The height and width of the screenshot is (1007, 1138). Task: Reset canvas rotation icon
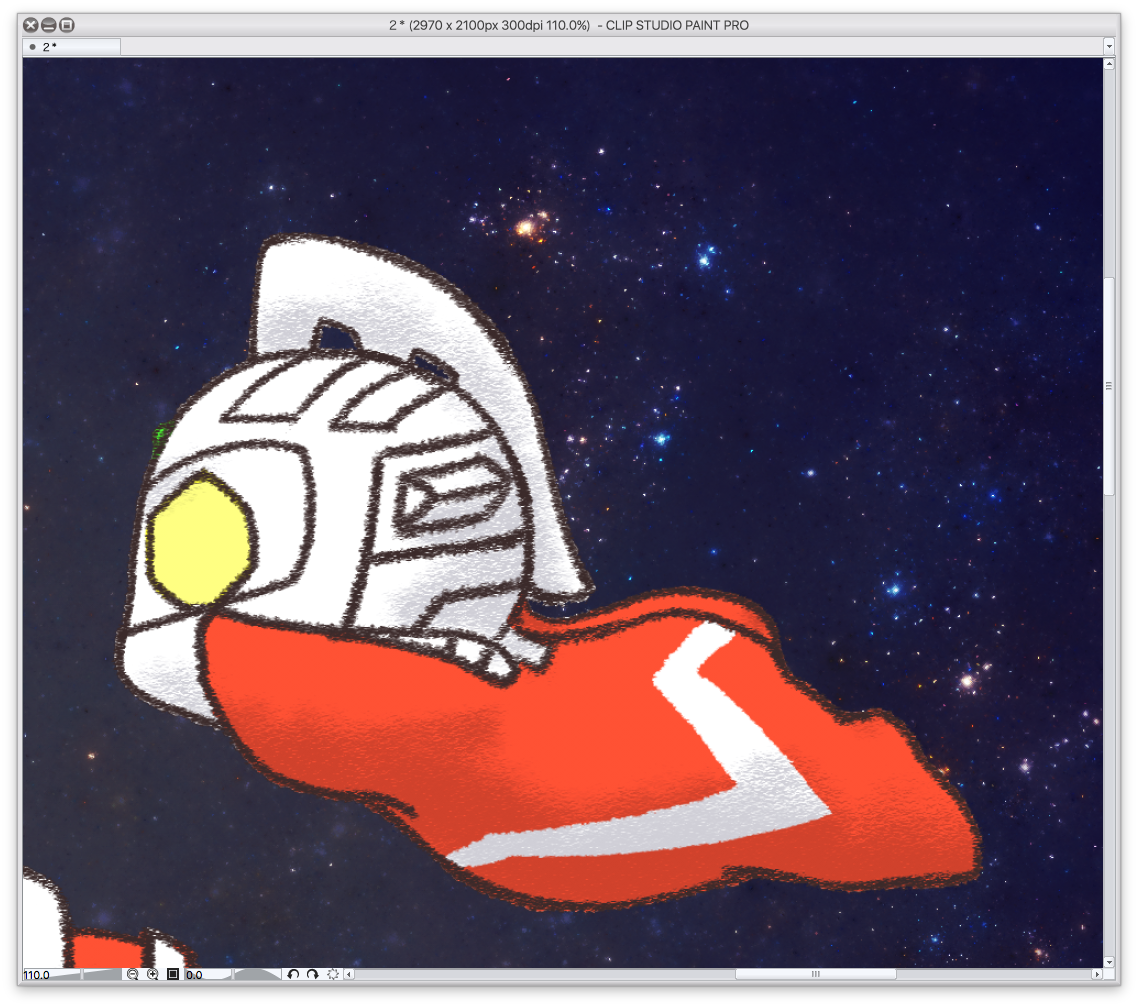coord(333,974)
